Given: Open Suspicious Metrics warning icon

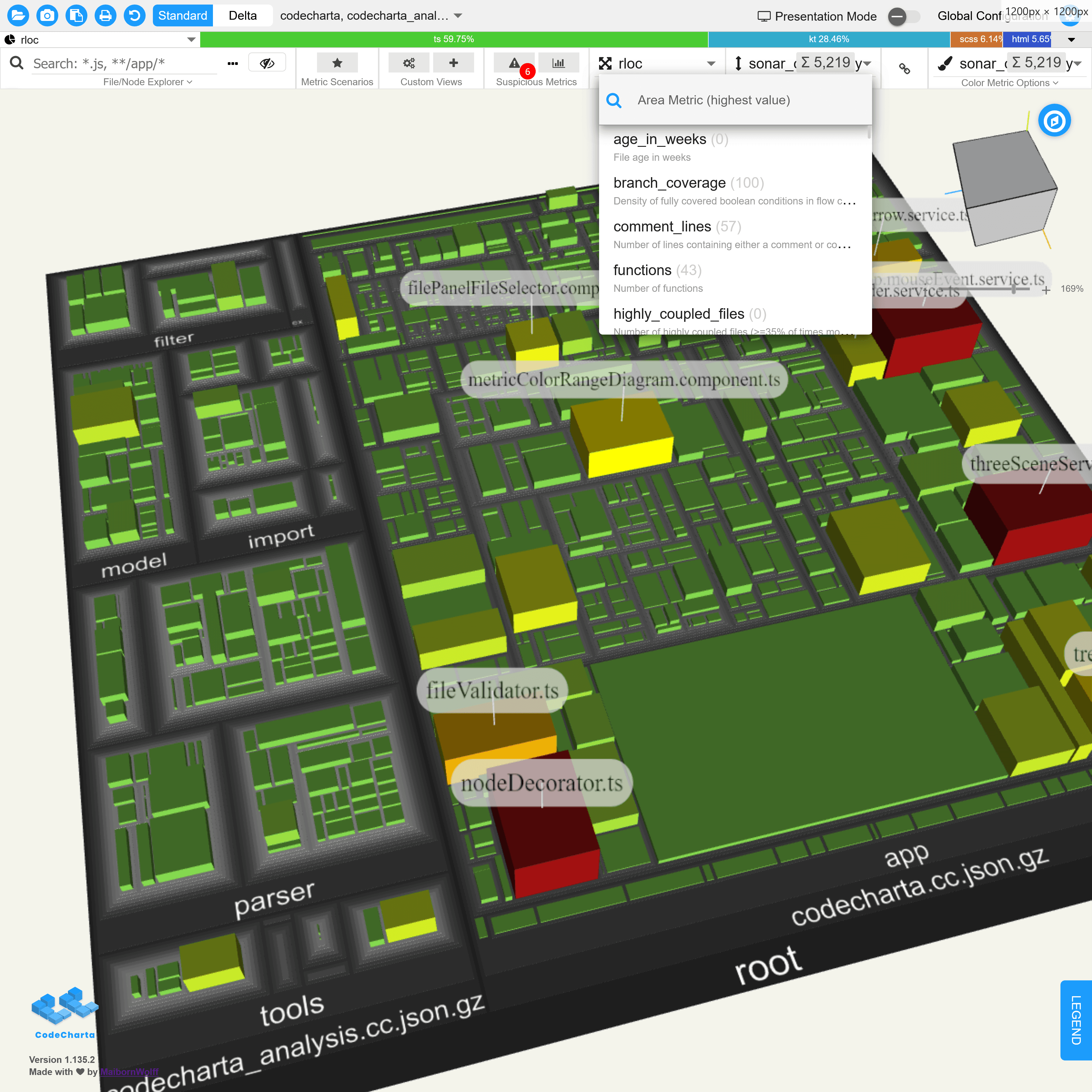Looking at the screenshot, I should tap(514, 63).
